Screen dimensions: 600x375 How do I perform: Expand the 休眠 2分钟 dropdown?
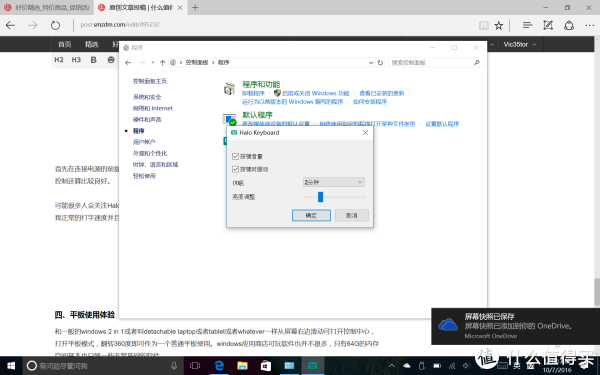[x=333, y=182]
